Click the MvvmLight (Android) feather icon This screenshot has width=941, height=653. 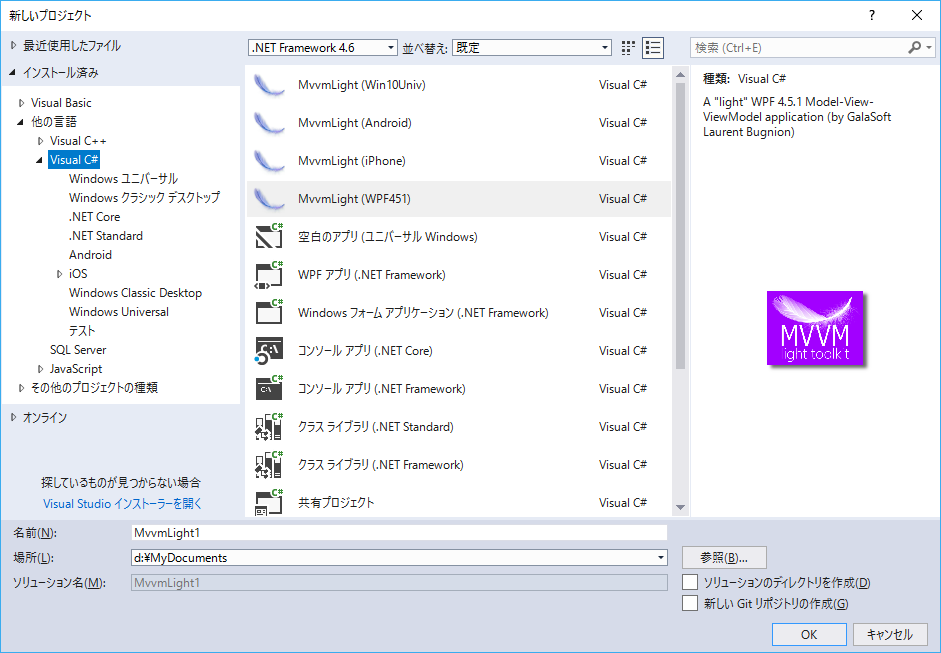pos(269,123)
